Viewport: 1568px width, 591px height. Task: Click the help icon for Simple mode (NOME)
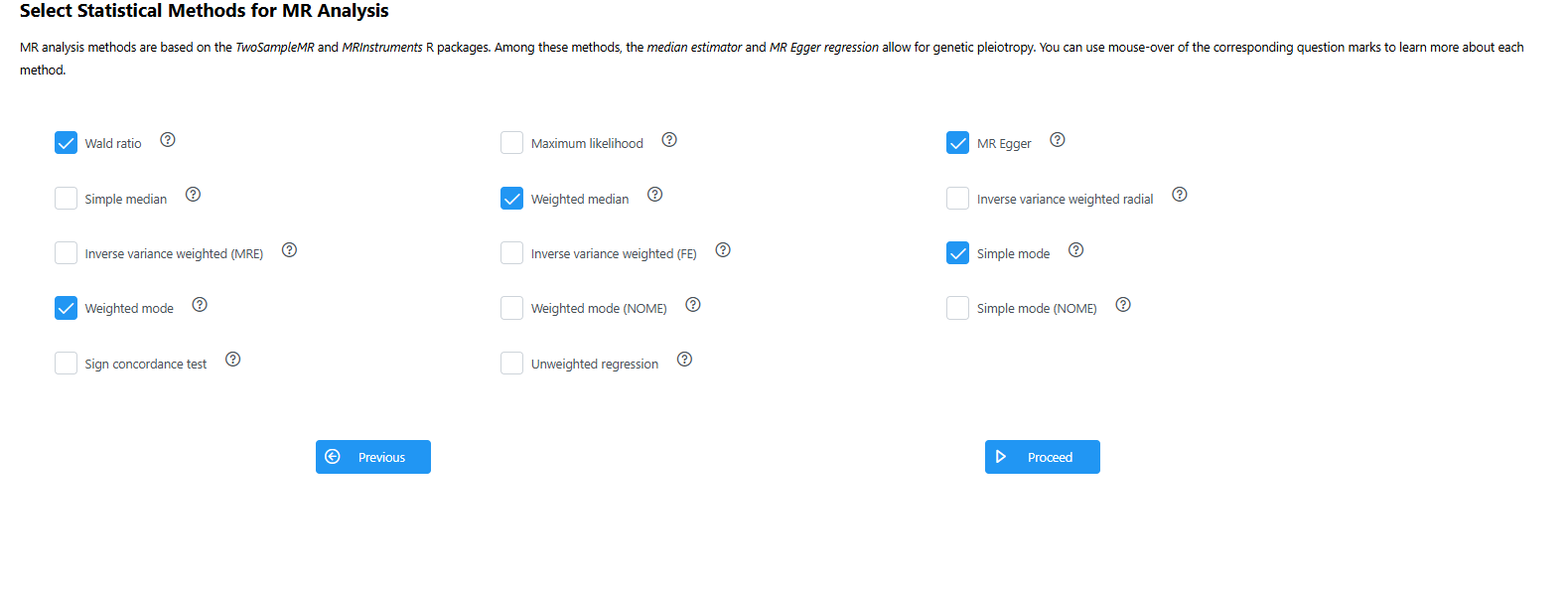click(1123, 305)
